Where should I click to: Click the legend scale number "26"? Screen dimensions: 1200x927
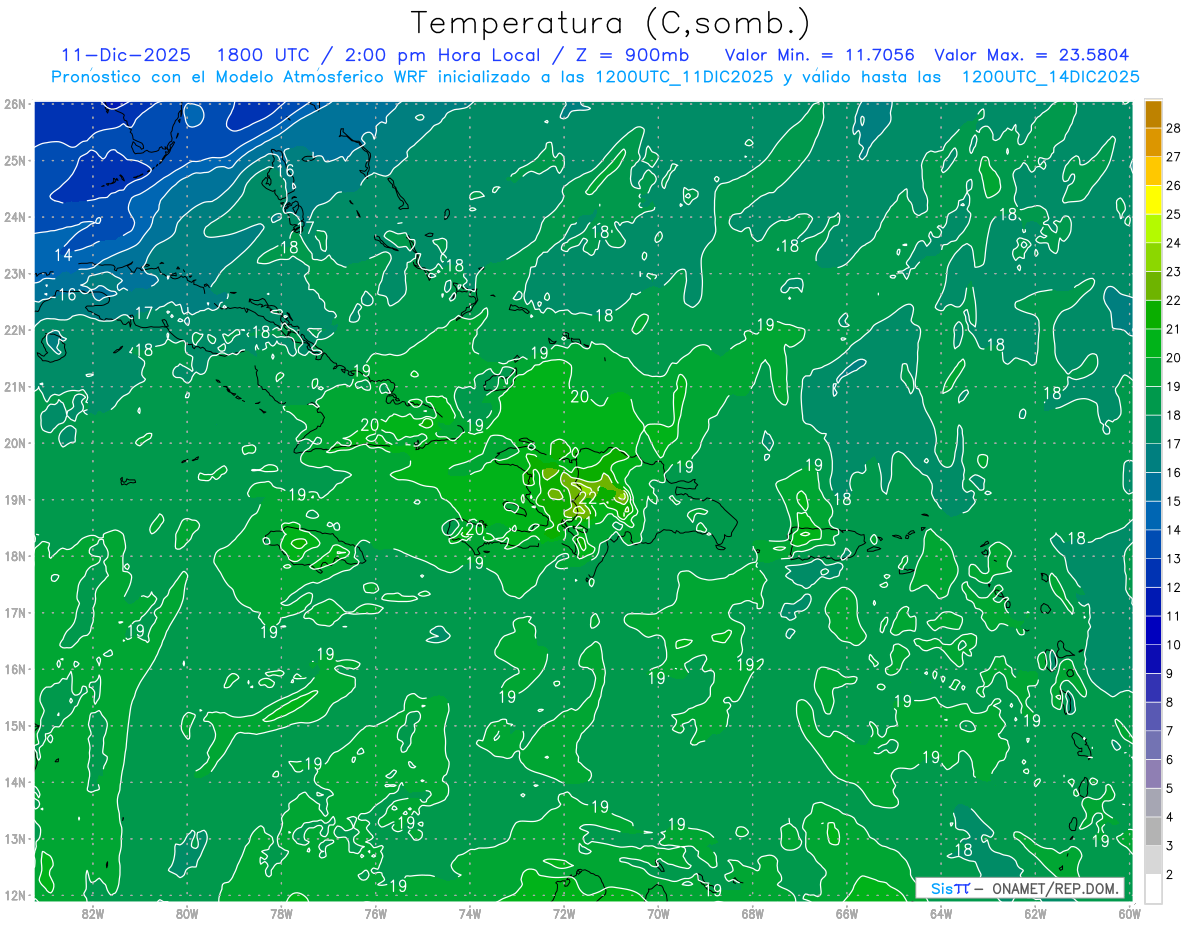1174,186
